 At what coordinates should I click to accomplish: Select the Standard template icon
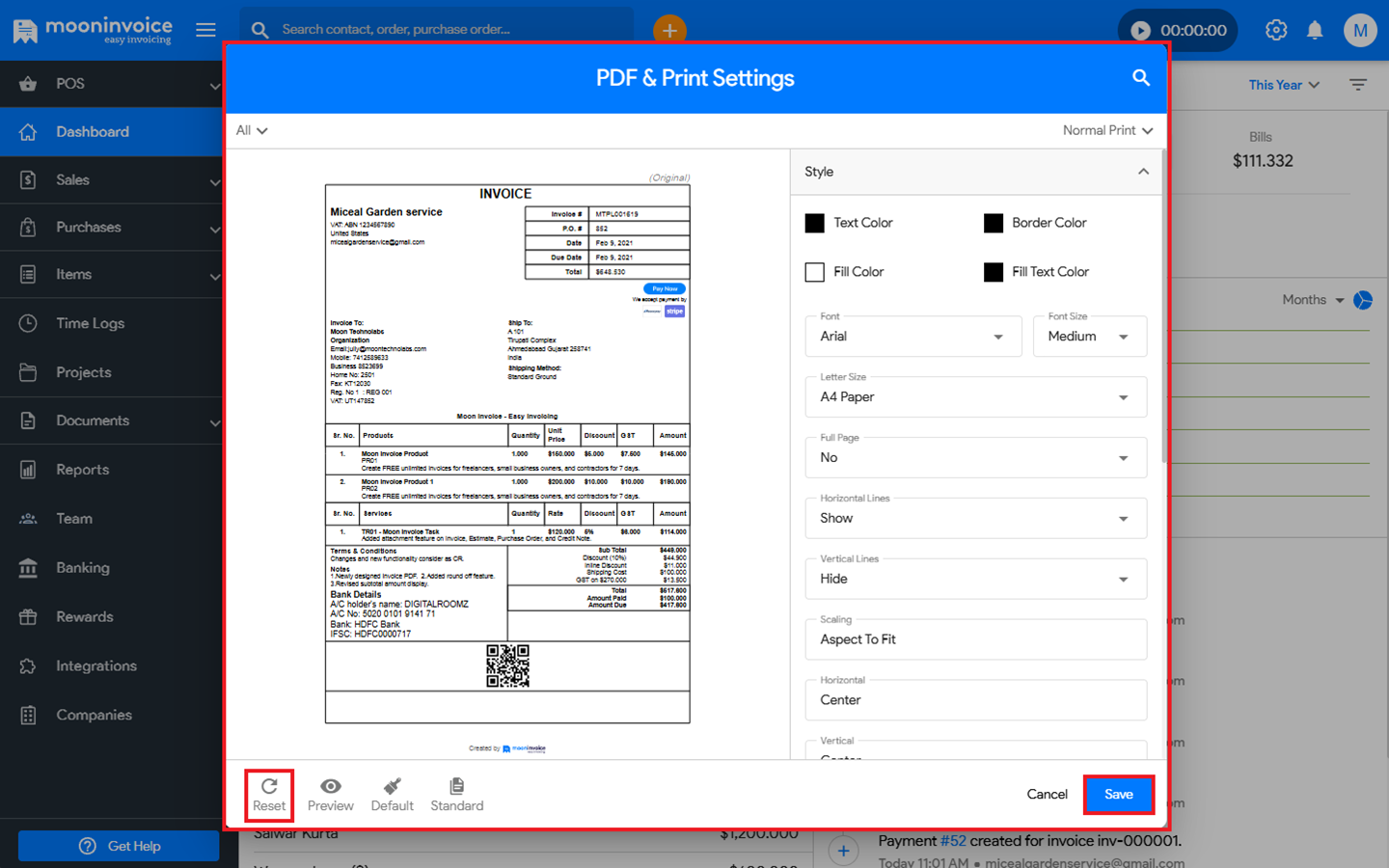click(x=456, y=787)
